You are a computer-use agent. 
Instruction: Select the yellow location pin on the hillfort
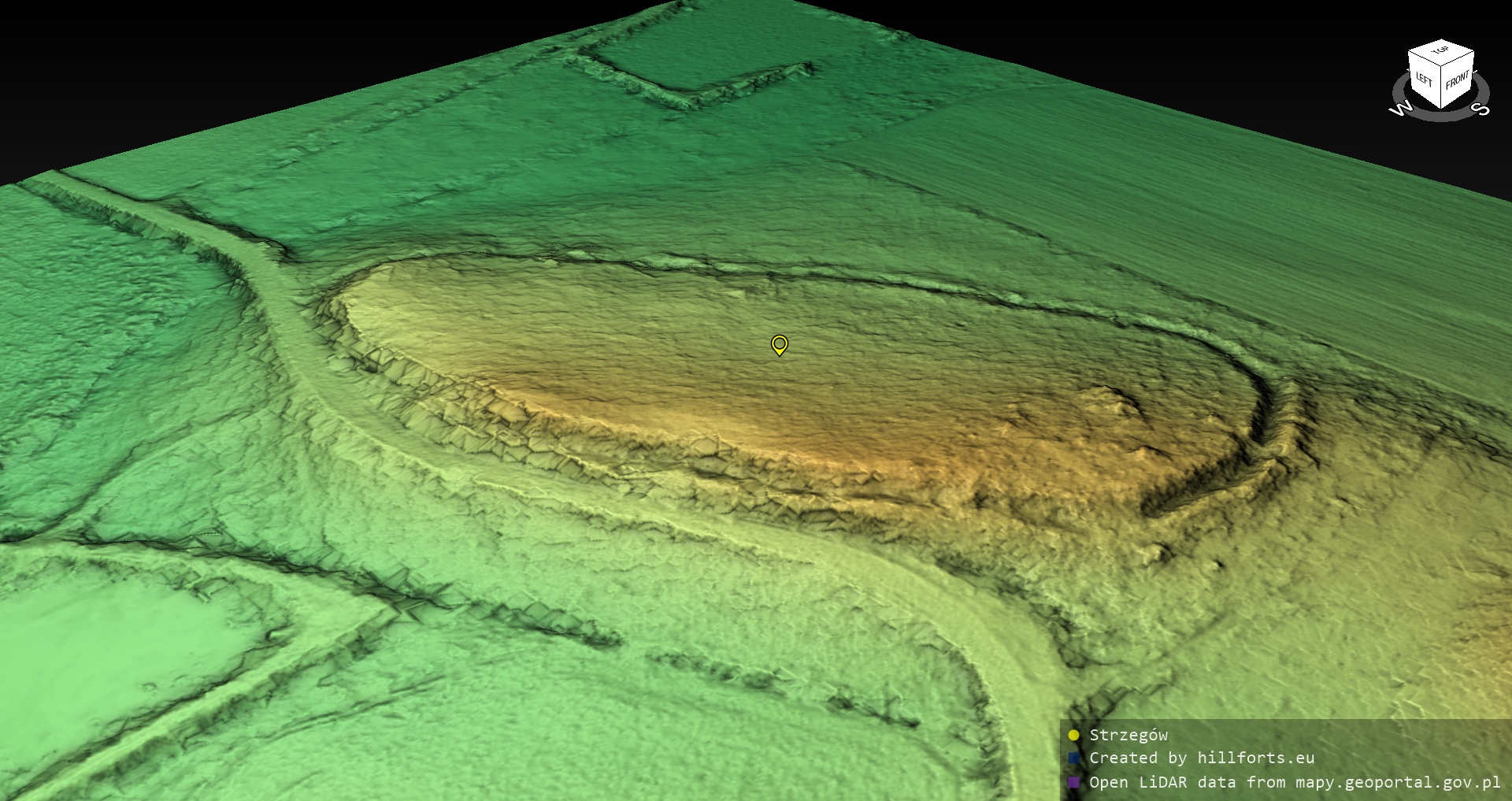(779, 345)
